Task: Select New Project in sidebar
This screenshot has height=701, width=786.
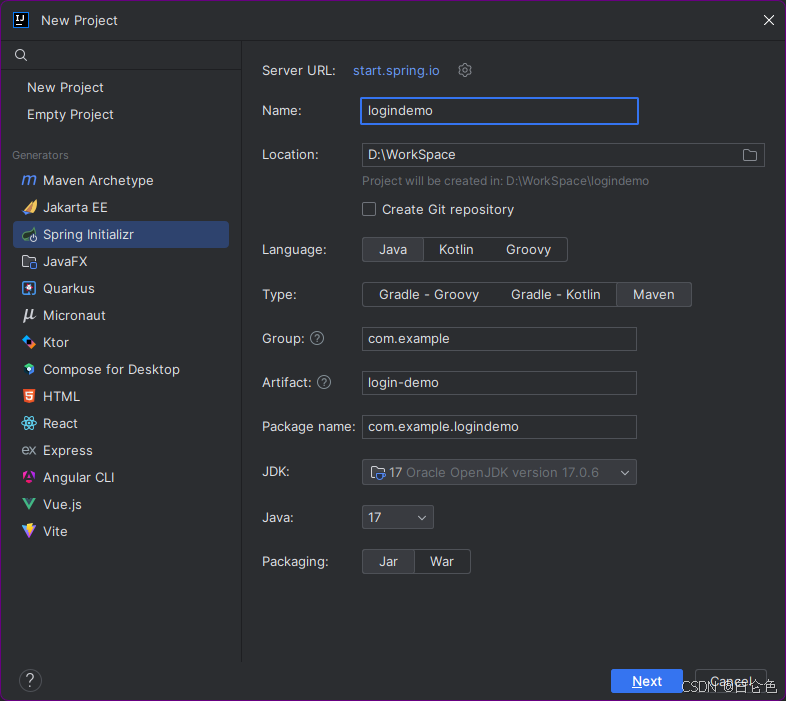Action: click(65, 87)
